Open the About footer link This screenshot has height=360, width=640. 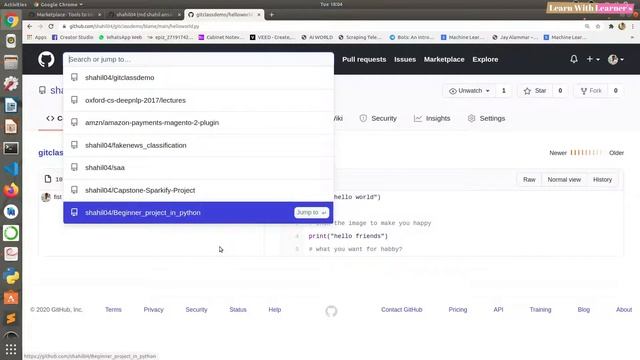coord(624,309)
